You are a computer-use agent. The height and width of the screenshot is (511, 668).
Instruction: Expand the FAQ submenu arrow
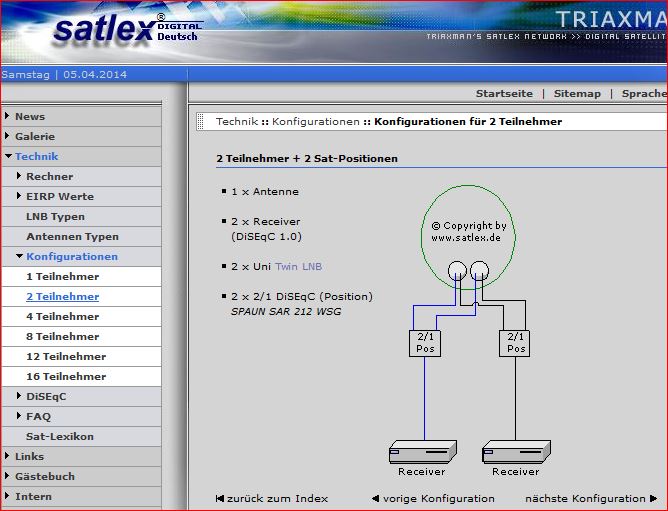pos(19,416)
